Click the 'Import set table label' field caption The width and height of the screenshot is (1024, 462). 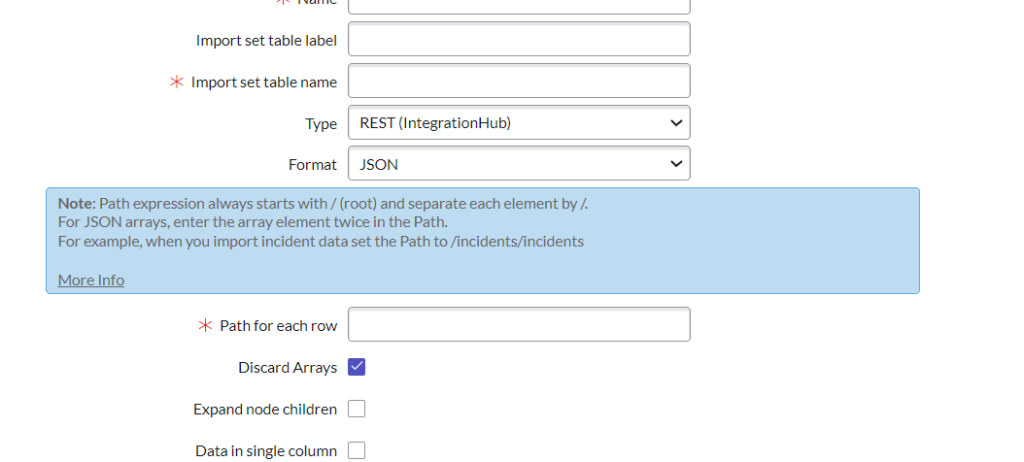266,41
